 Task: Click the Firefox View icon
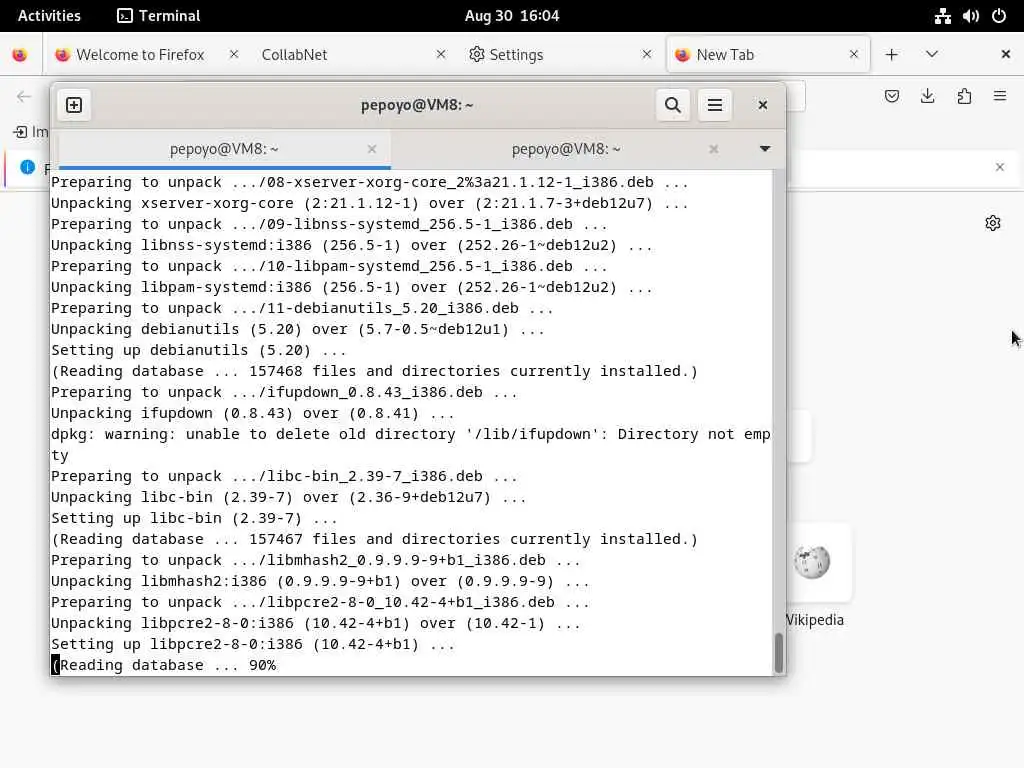[20, 55]
